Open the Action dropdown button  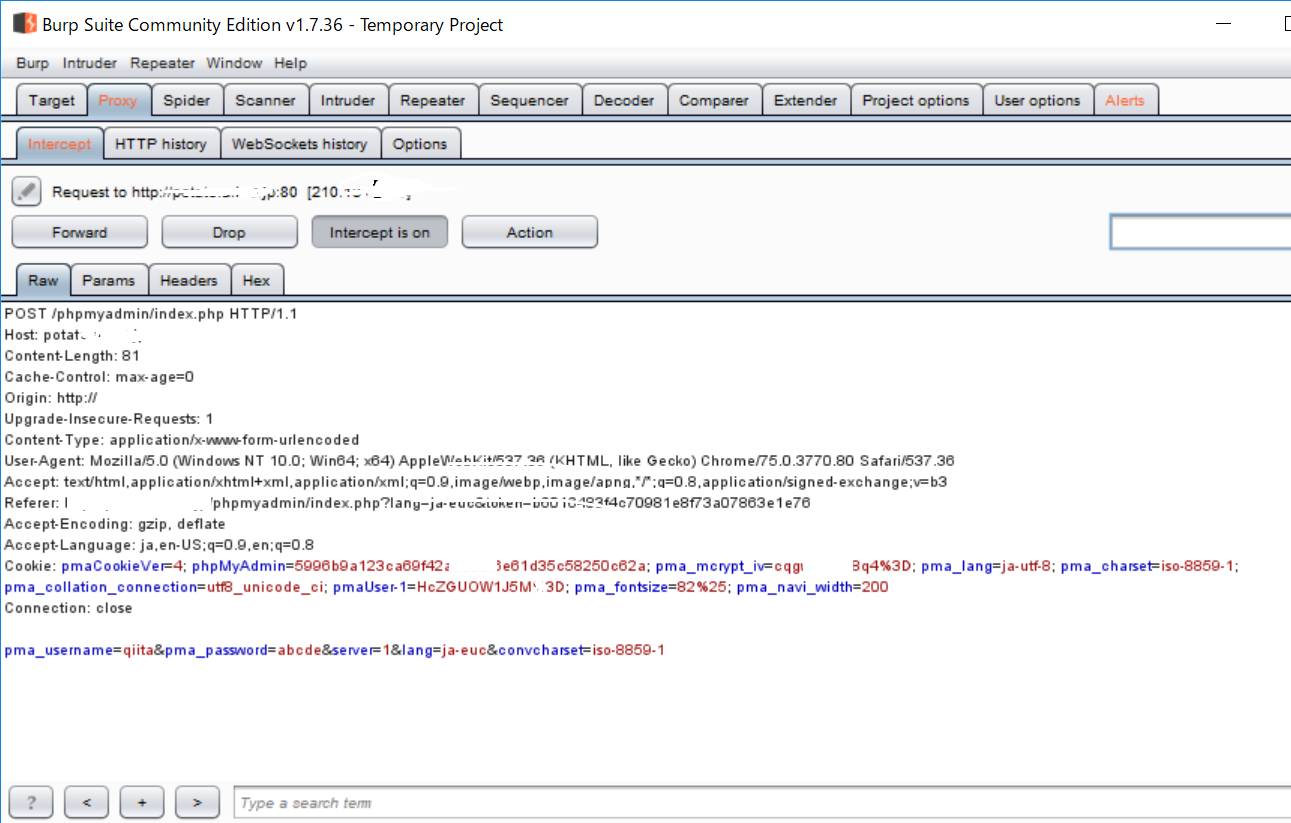[x=529, y=232]
